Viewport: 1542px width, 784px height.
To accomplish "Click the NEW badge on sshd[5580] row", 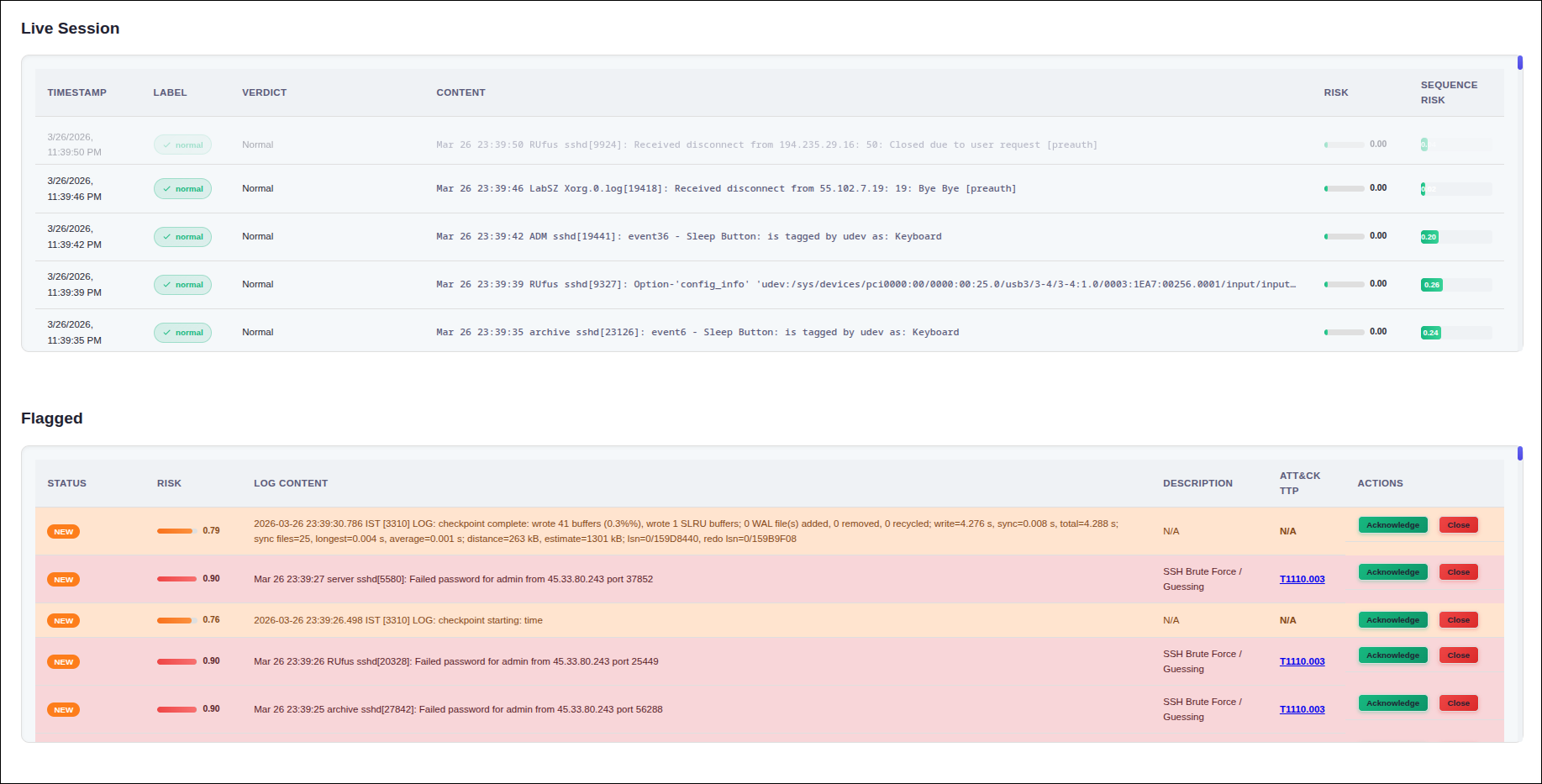I will pyautogui.click(x=64, y=580).
